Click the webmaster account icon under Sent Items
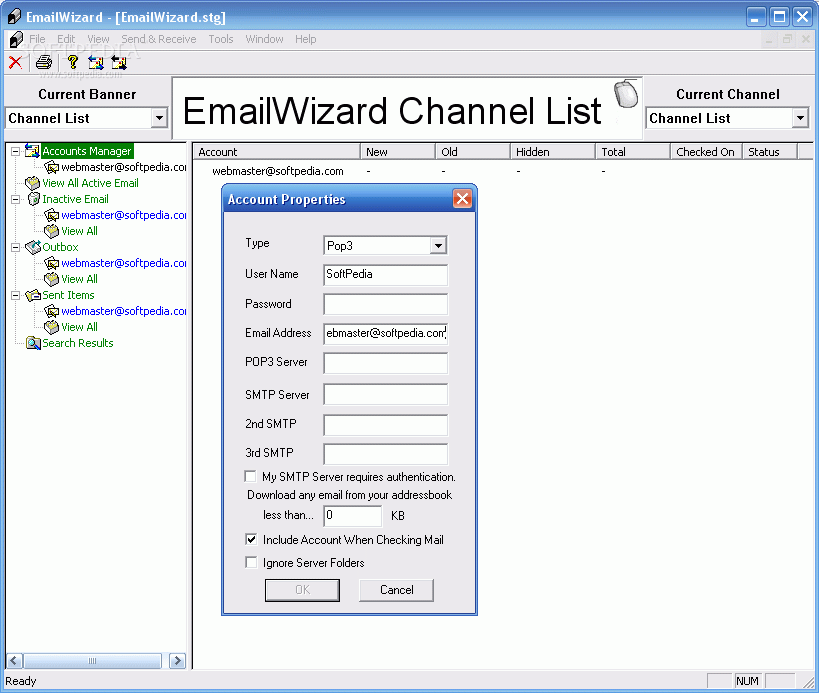The width and height of the screenshot is (819, 693). click(x=52, y=311)
